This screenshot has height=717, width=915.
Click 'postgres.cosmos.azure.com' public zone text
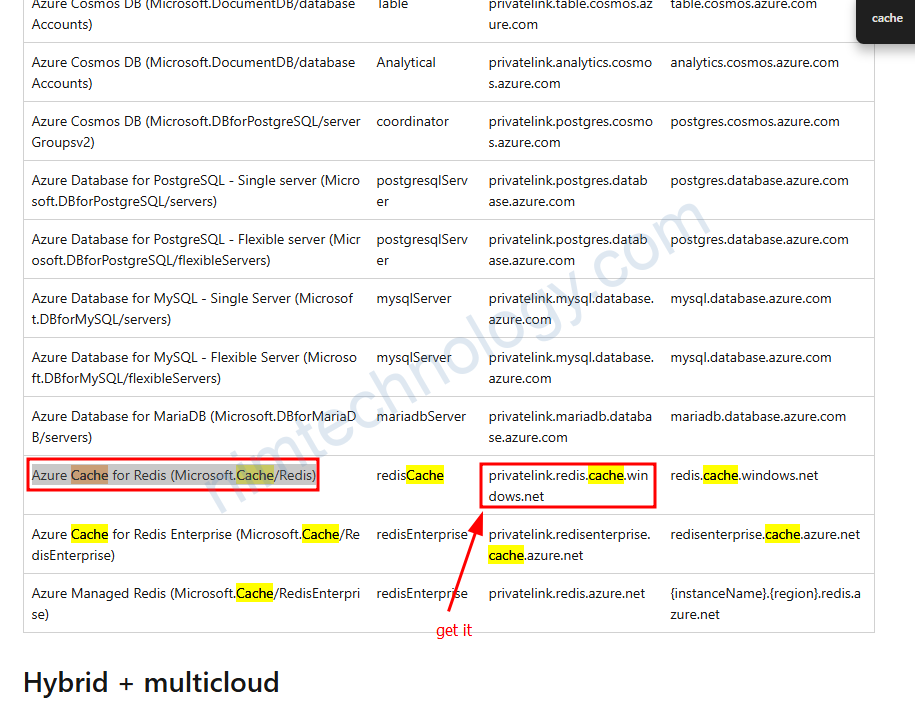[755, 122]
